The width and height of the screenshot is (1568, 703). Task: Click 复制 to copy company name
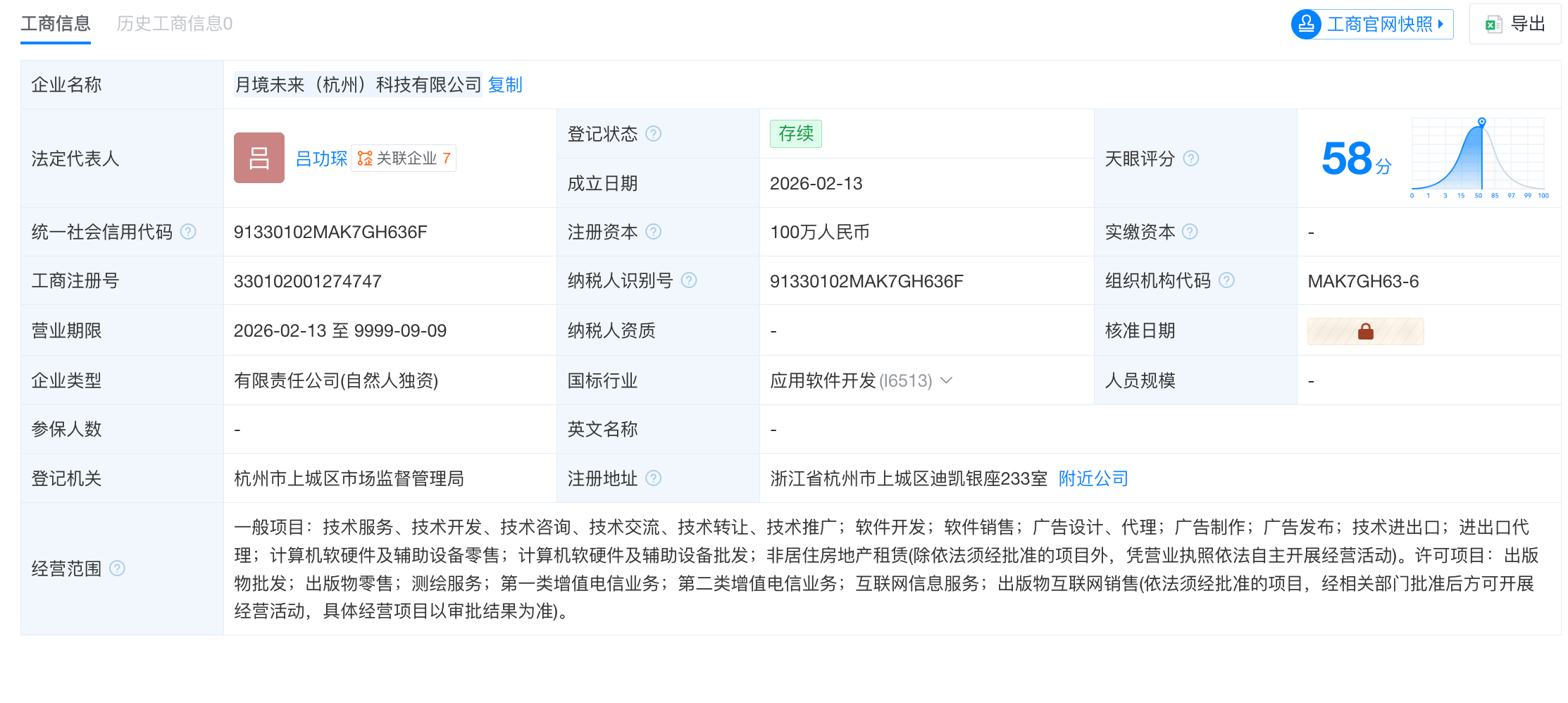tap(505, 85)
